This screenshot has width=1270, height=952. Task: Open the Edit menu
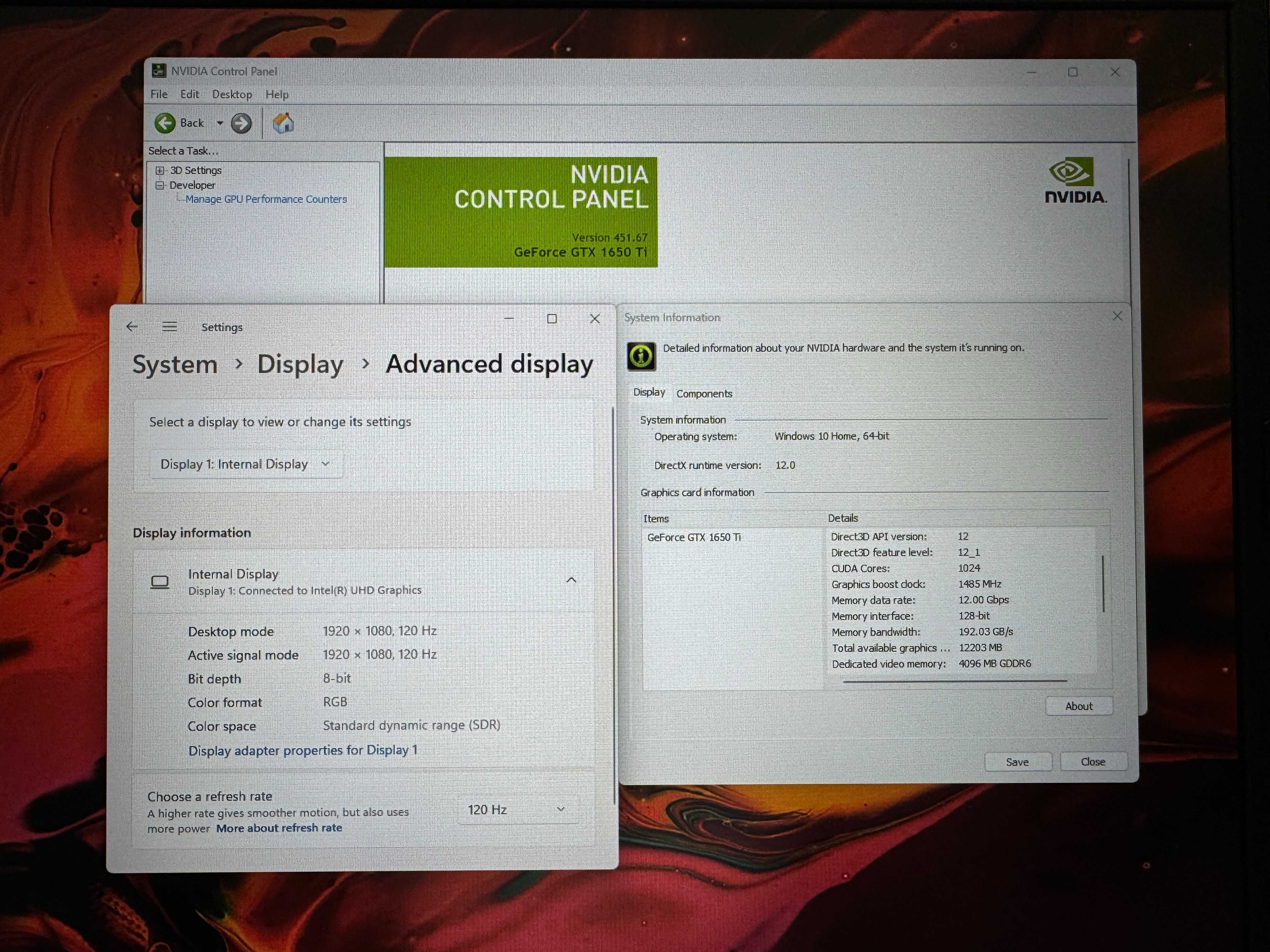click(190, 94)
